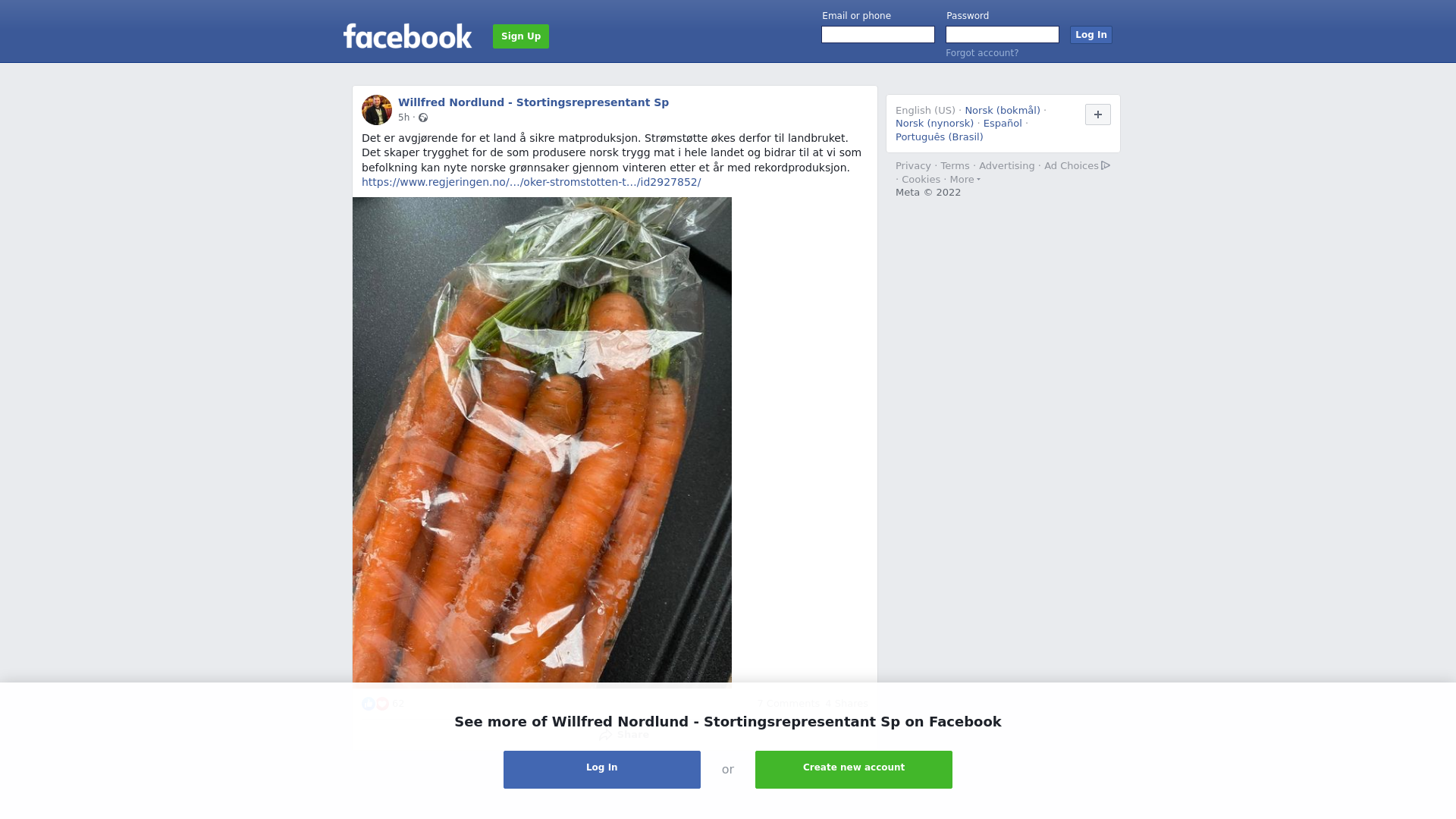The image size is (1456, 819).
Task: Expand the More footer dropdown
Action: 965,180
